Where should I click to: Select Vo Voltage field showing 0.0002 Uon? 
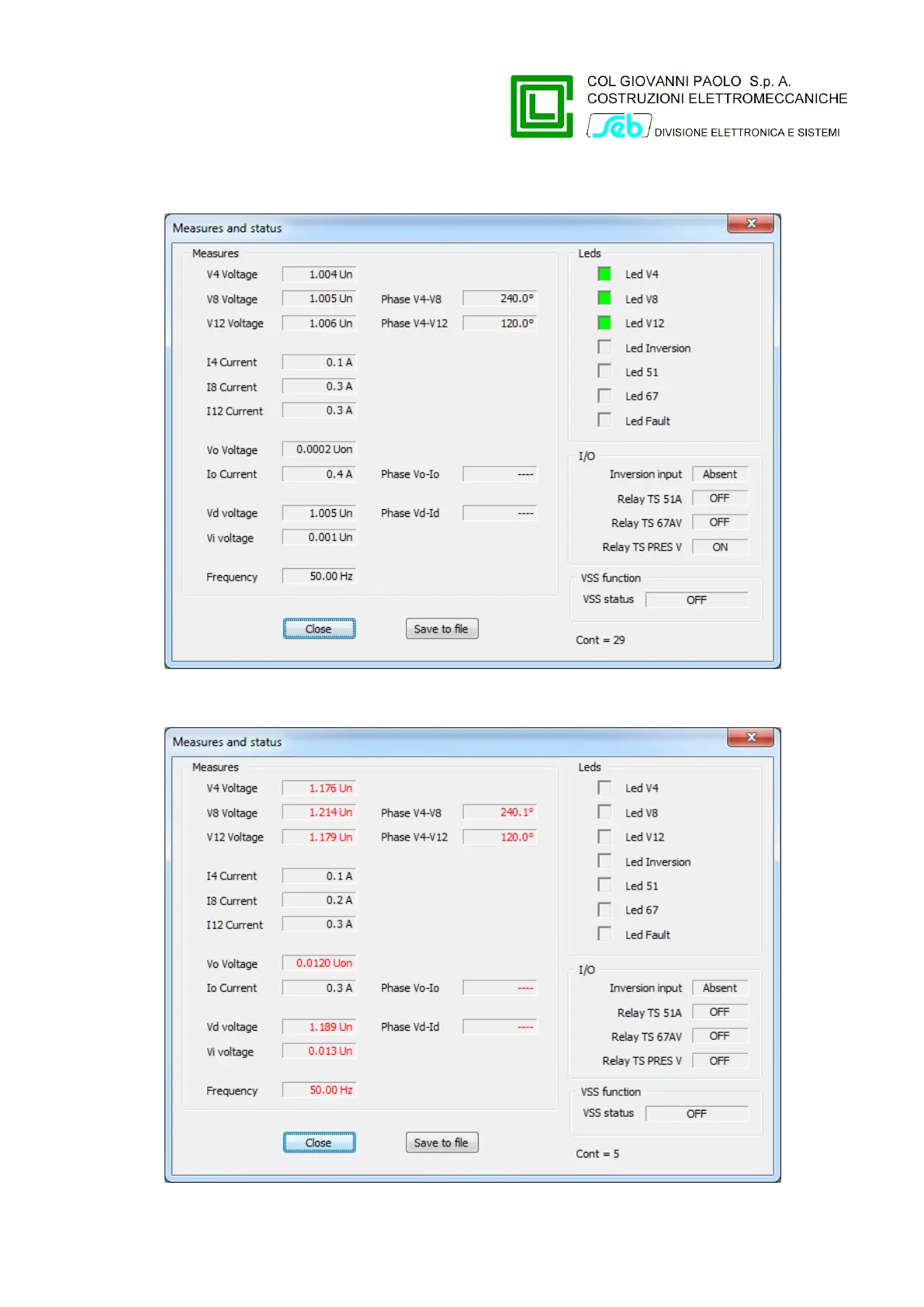tap(319, 449)
